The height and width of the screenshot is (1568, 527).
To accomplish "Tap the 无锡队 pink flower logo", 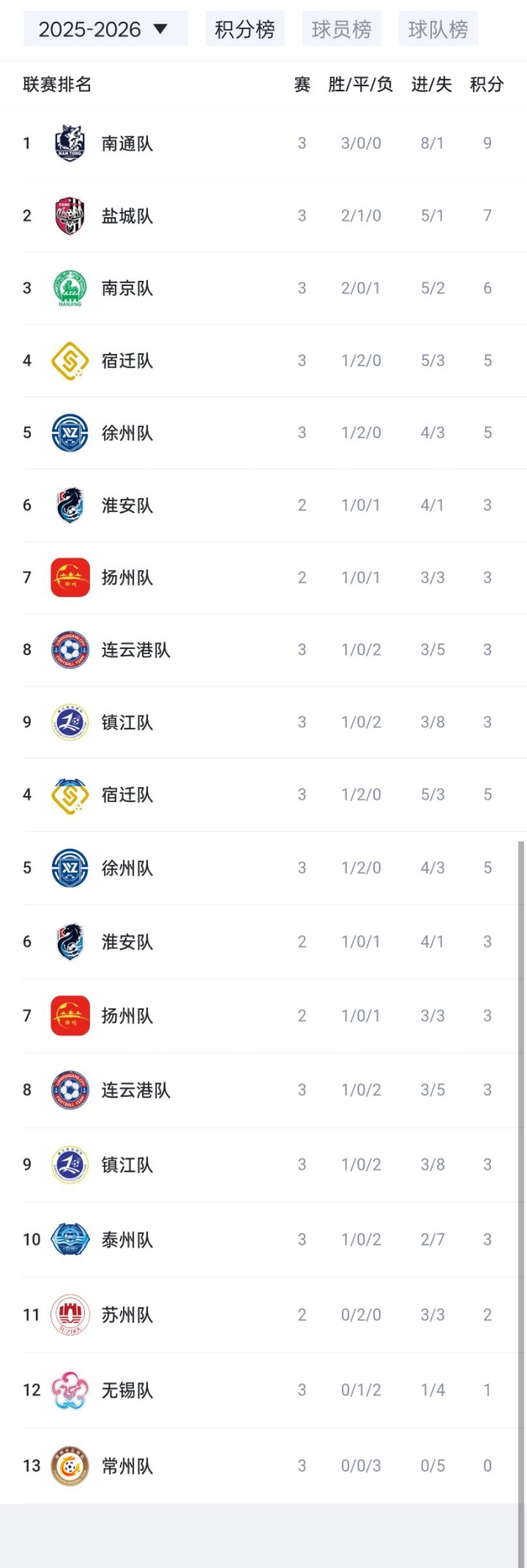I will 70,1391.
